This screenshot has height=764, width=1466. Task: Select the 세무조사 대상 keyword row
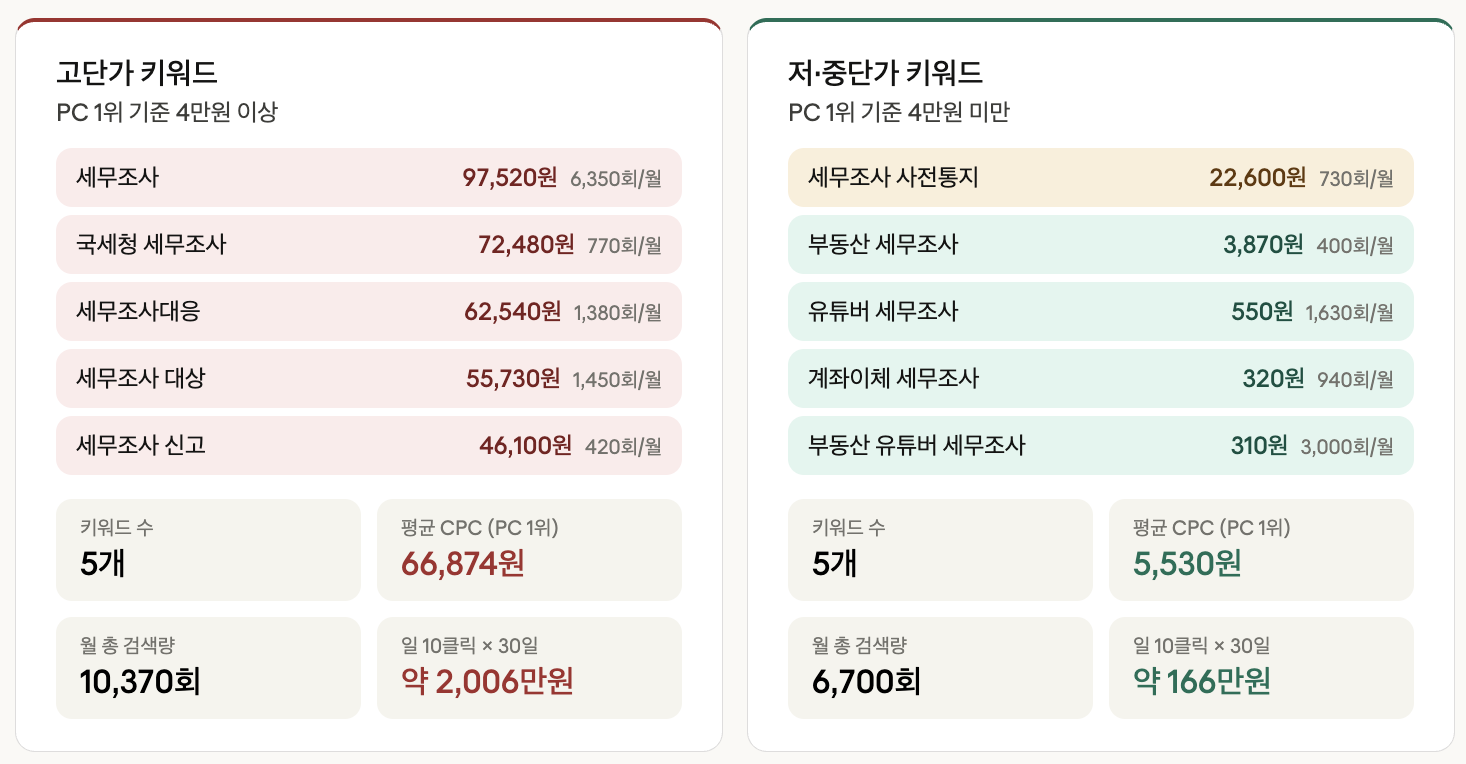pyautogui.click(x=368, y=379)
